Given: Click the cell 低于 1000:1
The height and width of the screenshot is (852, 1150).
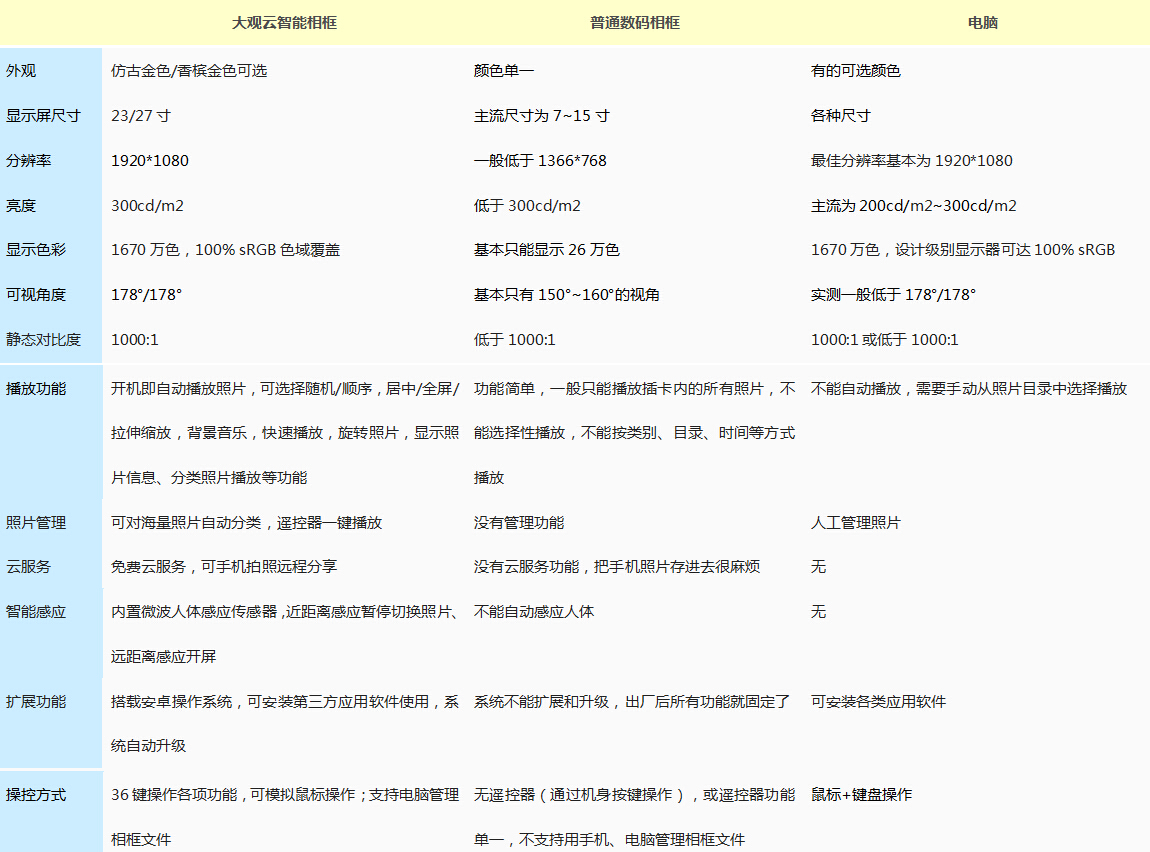Looking at the screenshot, I should point(514,340).
